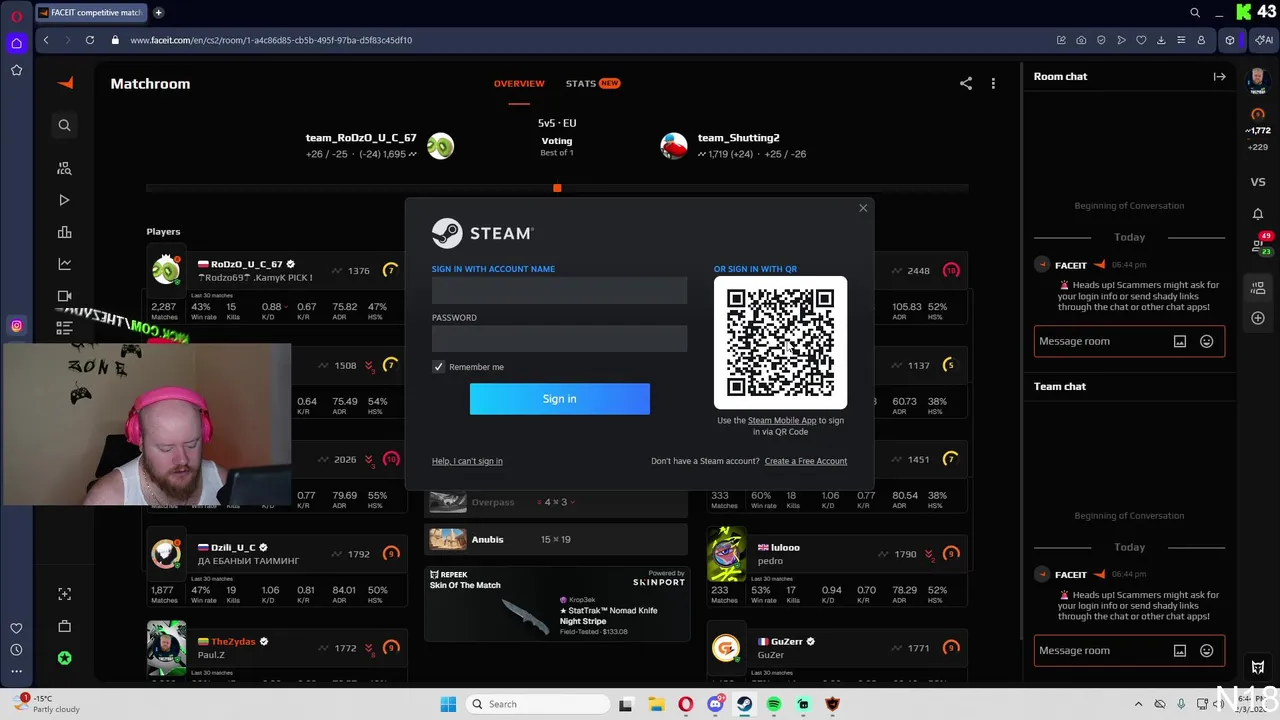
Task: Go back with the browser back arrow
Action: (x=46, y=40)
